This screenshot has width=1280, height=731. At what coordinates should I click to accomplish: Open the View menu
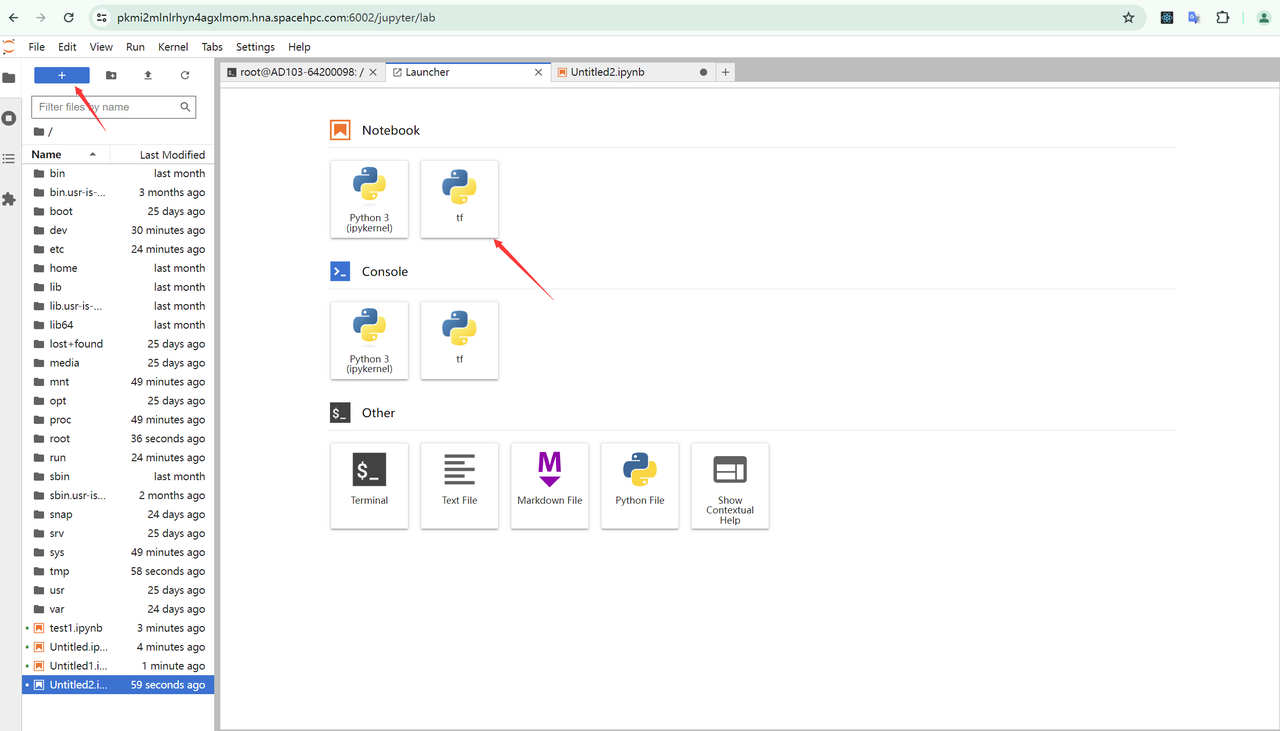(x=101, y=47)
